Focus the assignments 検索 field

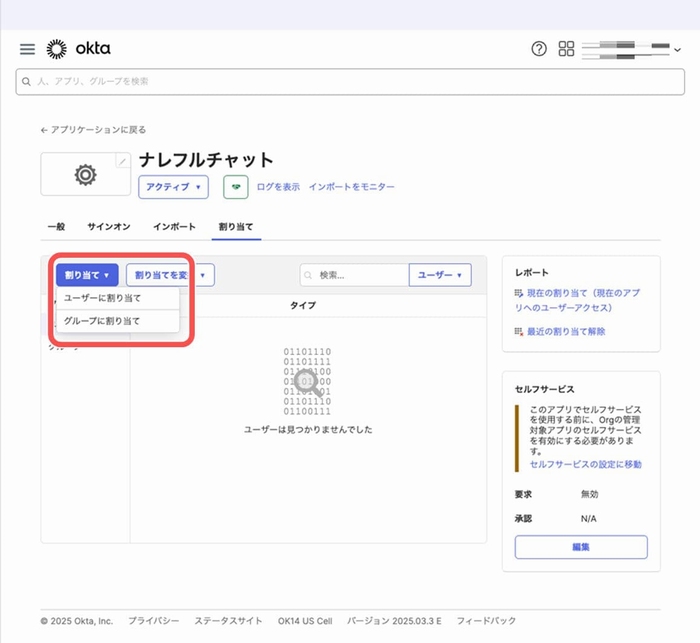[354, 275]
